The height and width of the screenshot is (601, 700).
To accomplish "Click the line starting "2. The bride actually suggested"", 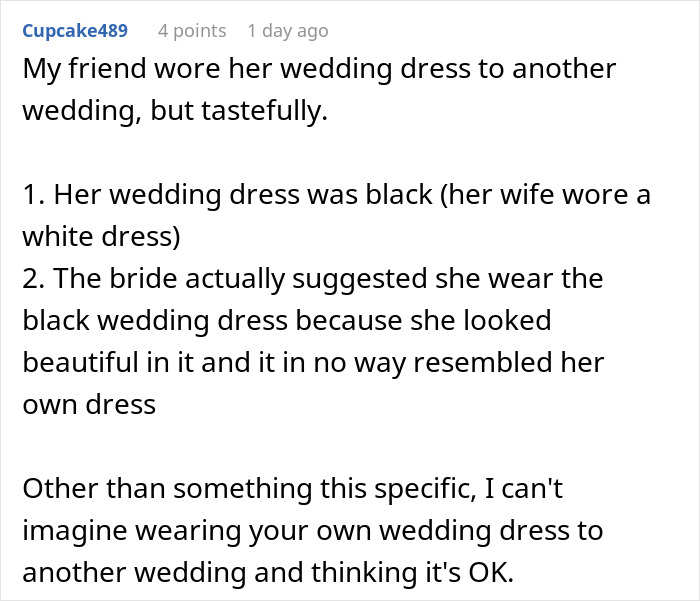I will tap(312, 279).
